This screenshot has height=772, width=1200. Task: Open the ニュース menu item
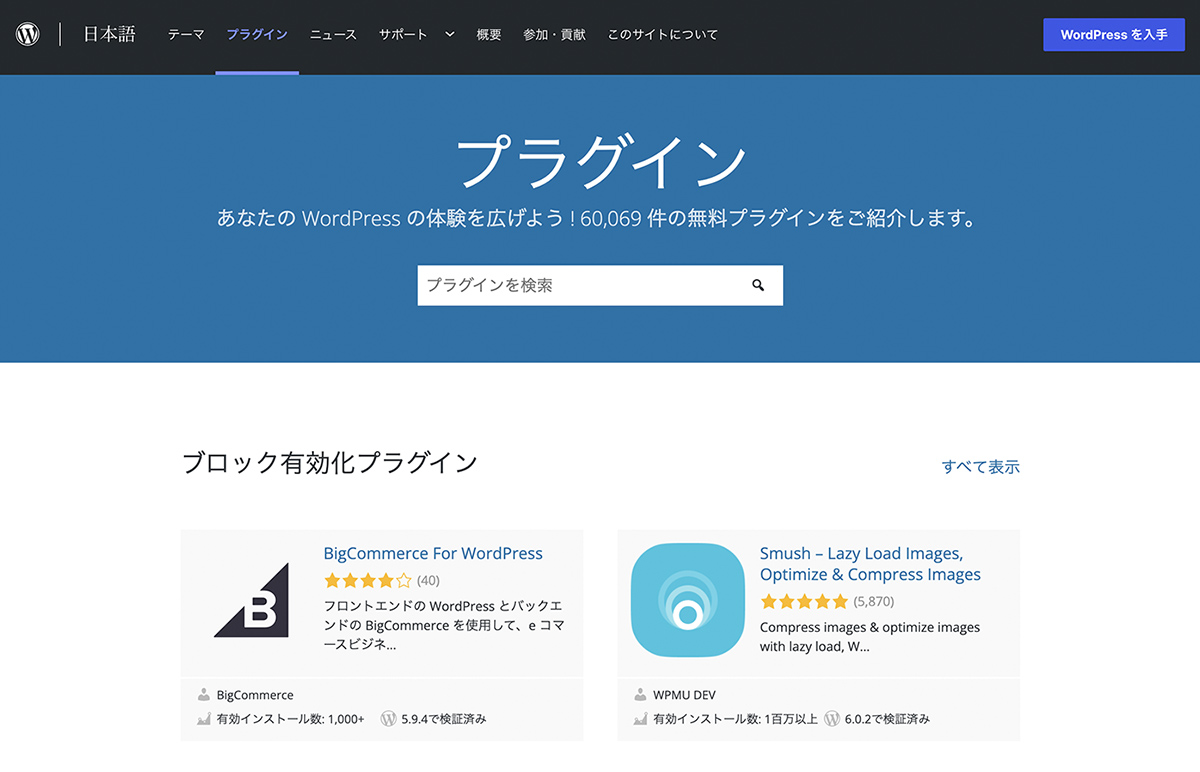(x=333, y=34)
